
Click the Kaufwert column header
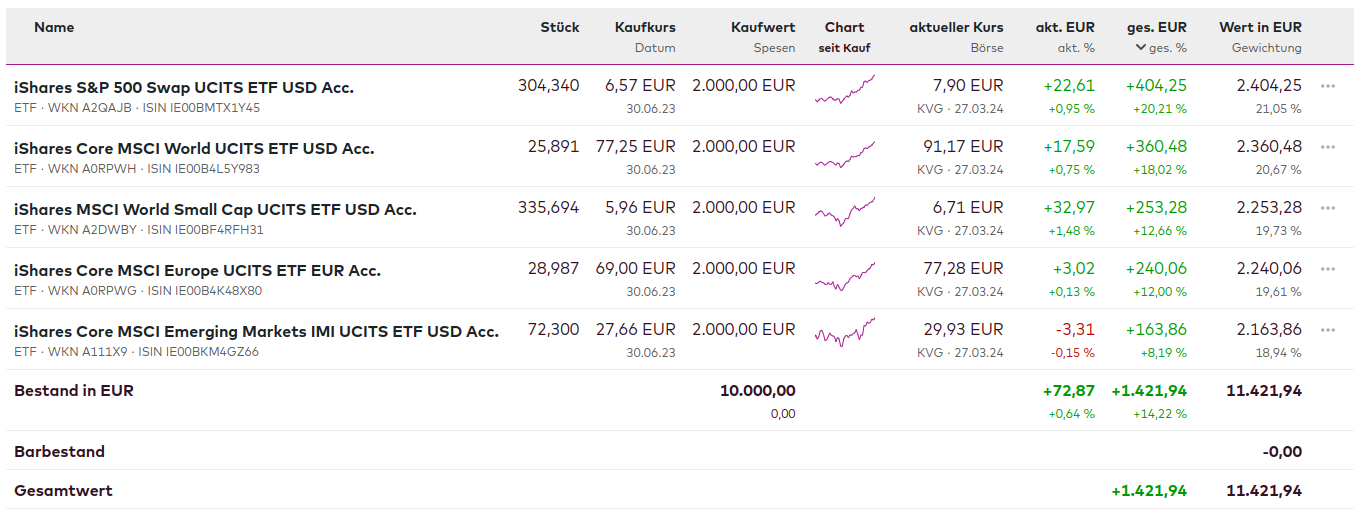763,28
